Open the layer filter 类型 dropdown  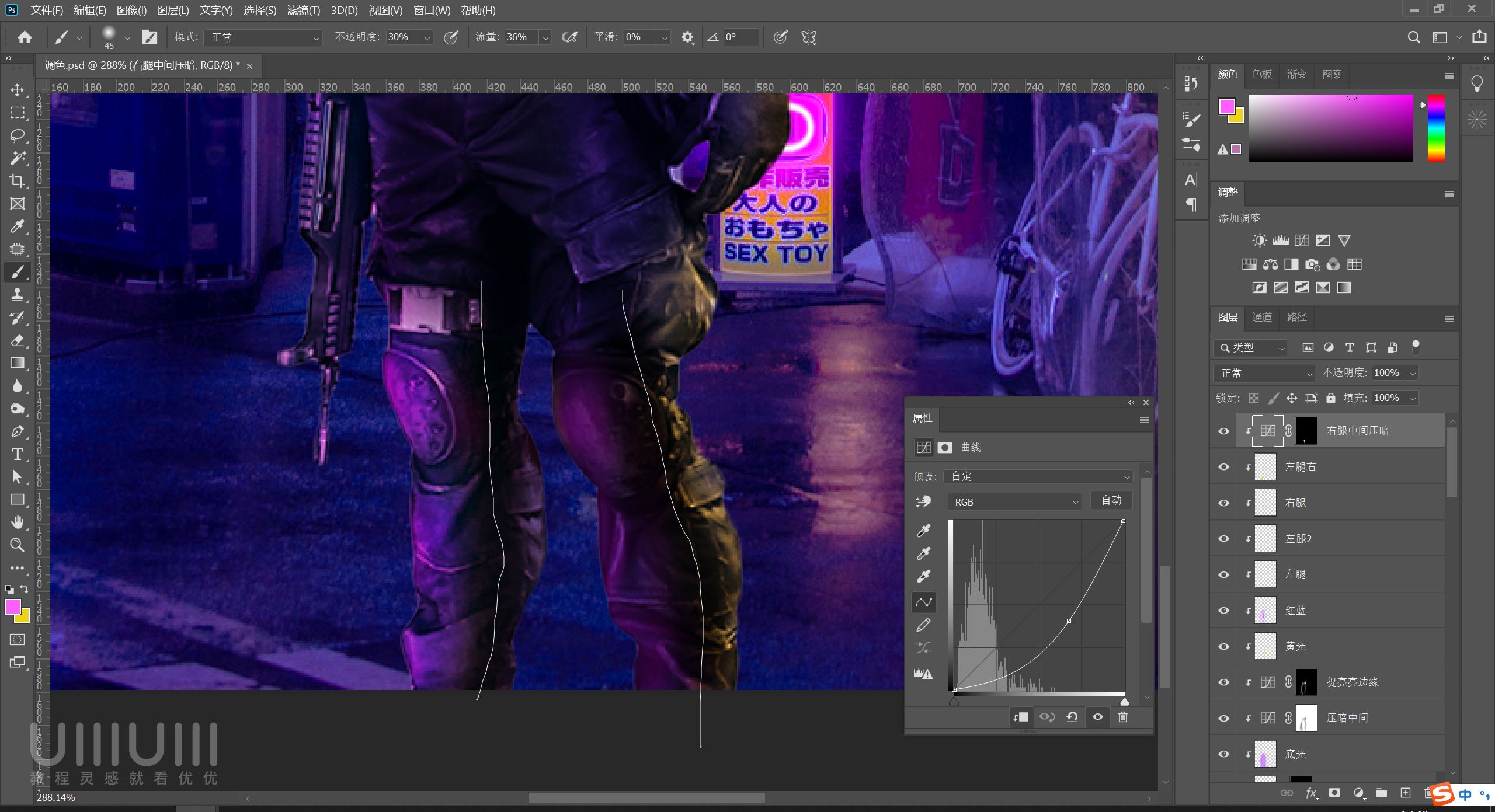tap(1251, 348)
